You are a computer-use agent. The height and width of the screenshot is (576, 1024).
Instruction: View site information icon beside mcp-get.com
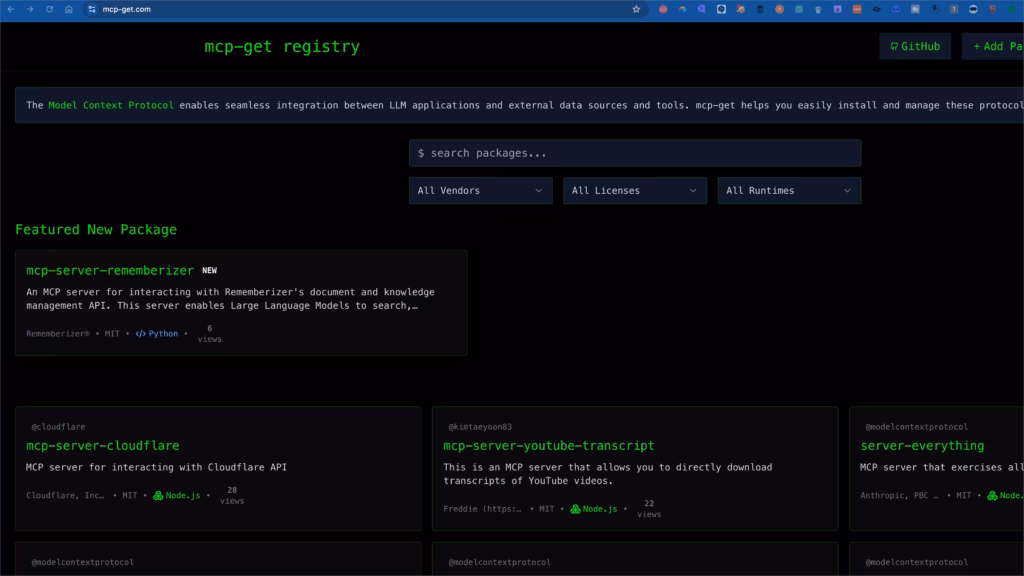click(91, 9)
